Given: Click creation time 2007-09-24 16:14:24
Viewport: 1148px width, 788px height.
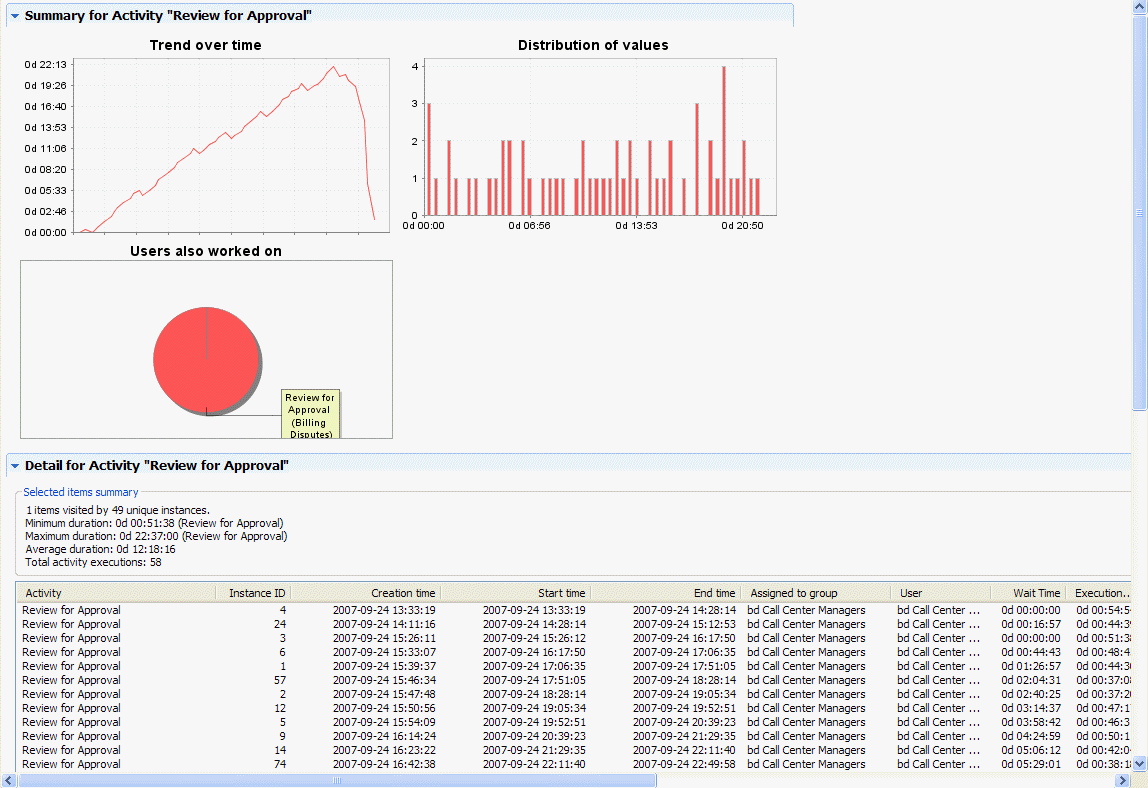Looking at the screenshot, I should point(384,736).
